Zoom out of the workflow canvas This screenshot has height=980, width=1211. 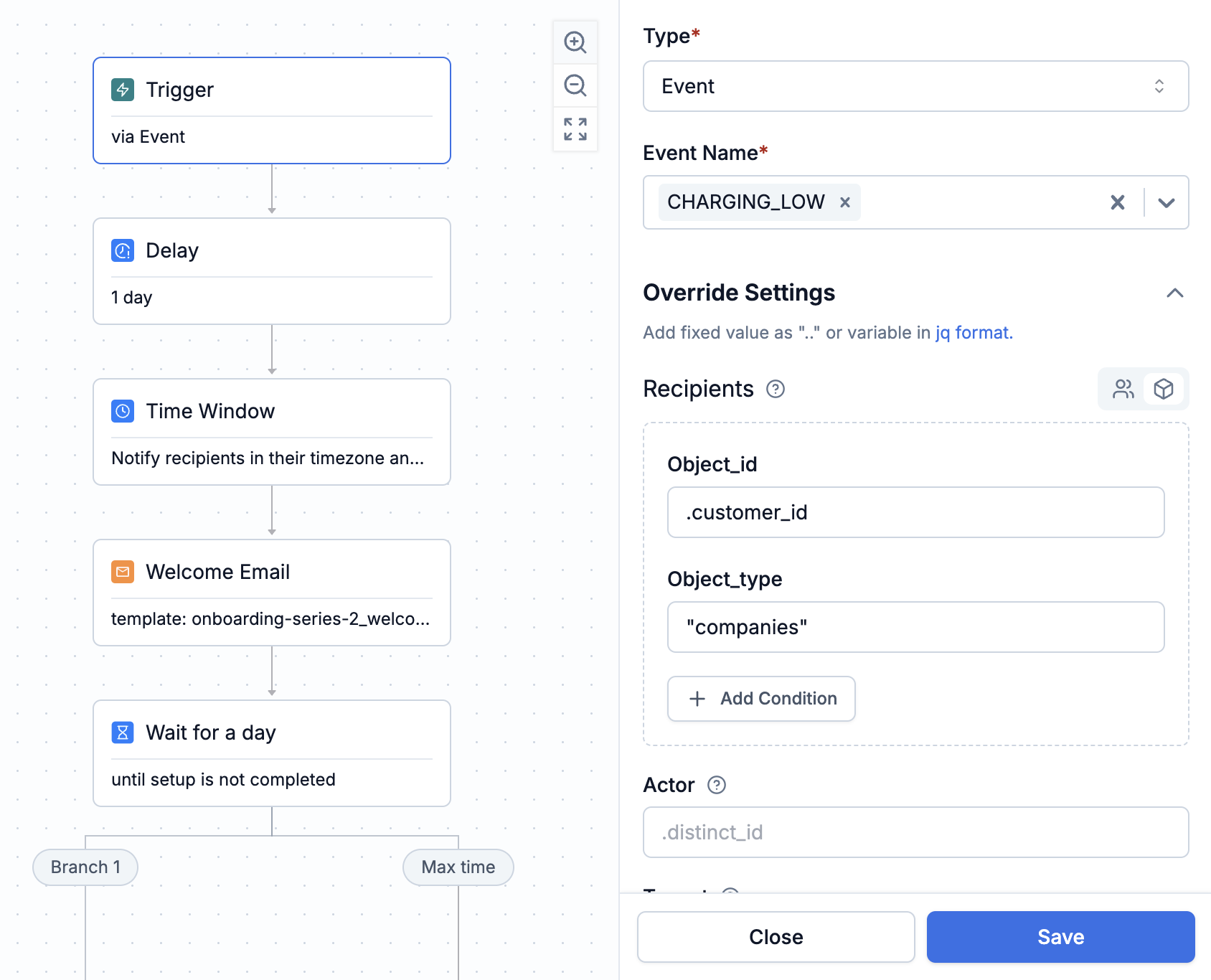coord(575,85)
